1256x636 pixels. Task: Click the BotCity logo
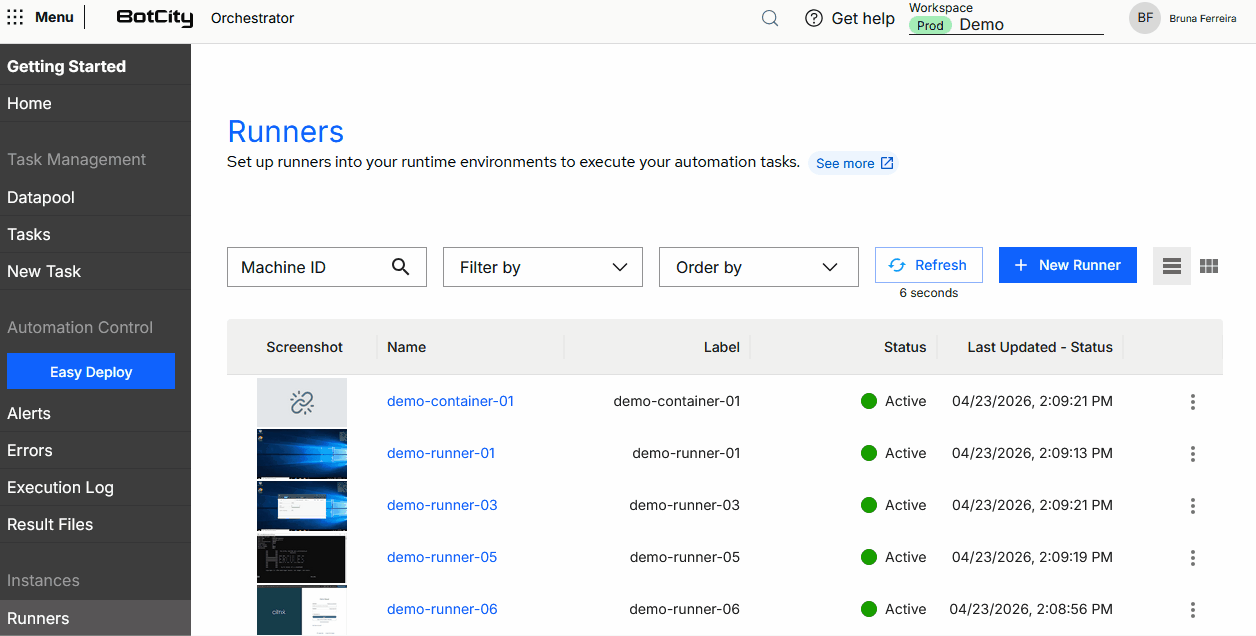pyautogui.click(x=155, y=18)
